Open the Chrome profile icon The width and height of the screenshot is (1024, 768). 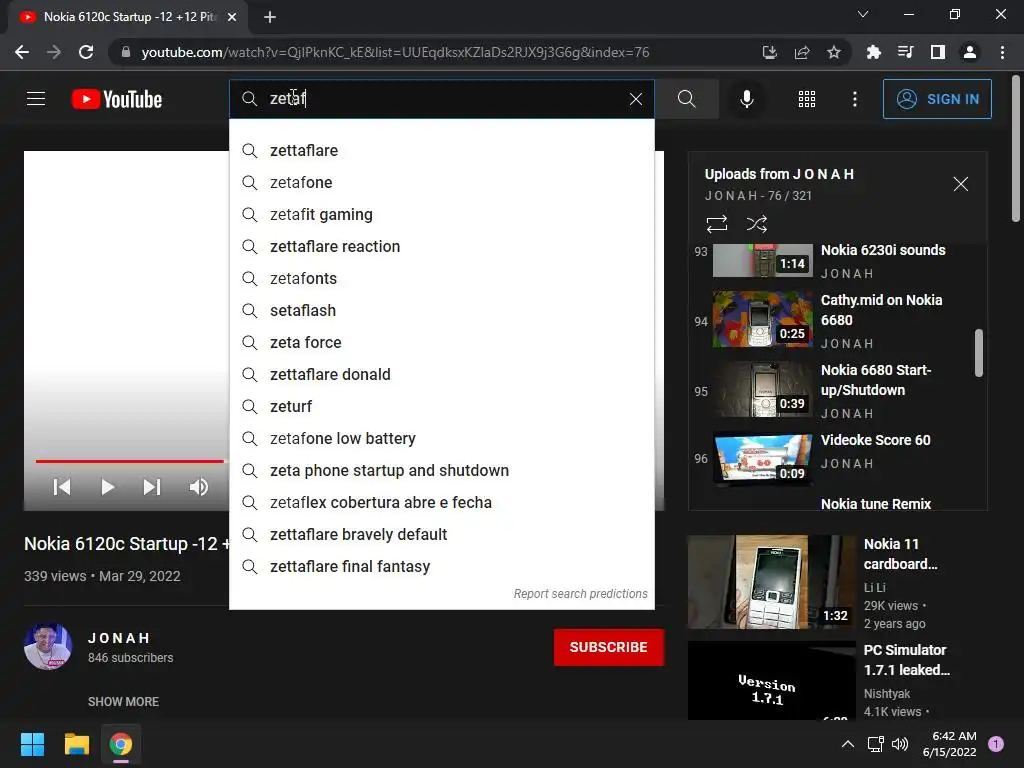click(970, 52)
